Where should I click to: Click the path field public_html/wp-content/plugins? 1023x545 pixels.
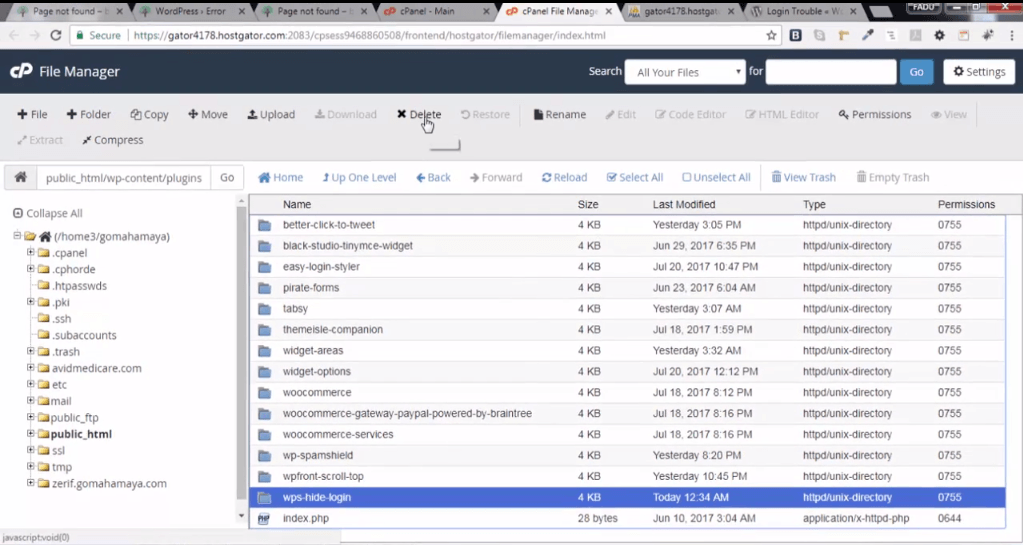pos(123,178)
